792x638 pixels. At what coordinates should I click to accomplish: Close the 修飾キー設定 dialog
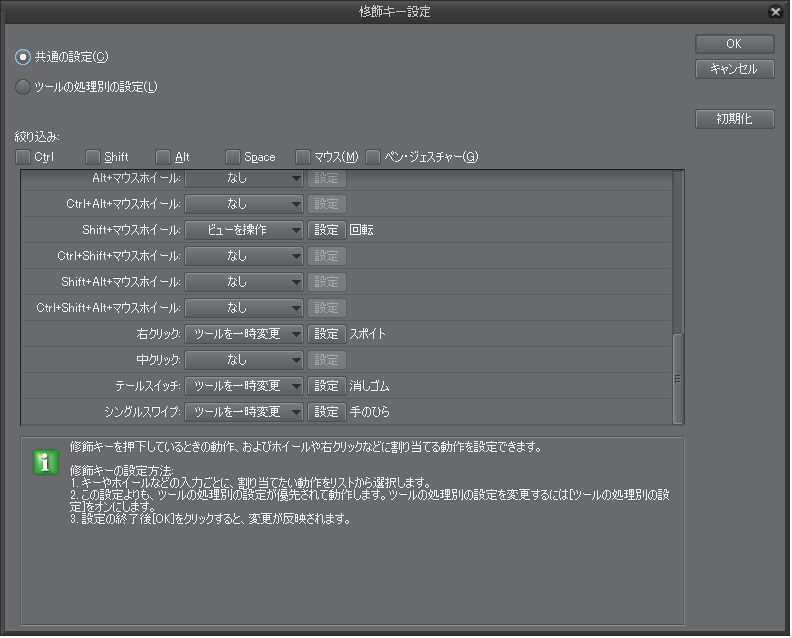[775, 12]
